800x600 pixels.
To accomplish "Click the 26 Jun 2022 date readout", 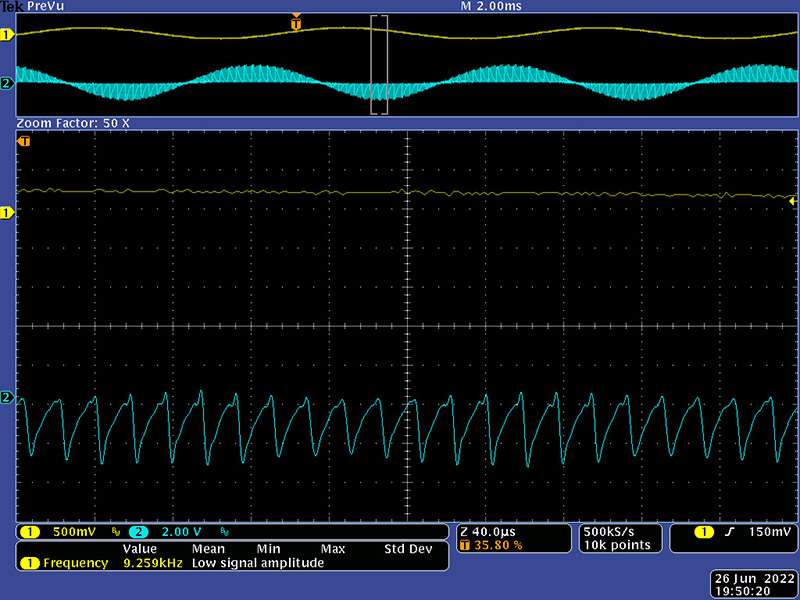I will pyautogui.click(x=755, y=579).
